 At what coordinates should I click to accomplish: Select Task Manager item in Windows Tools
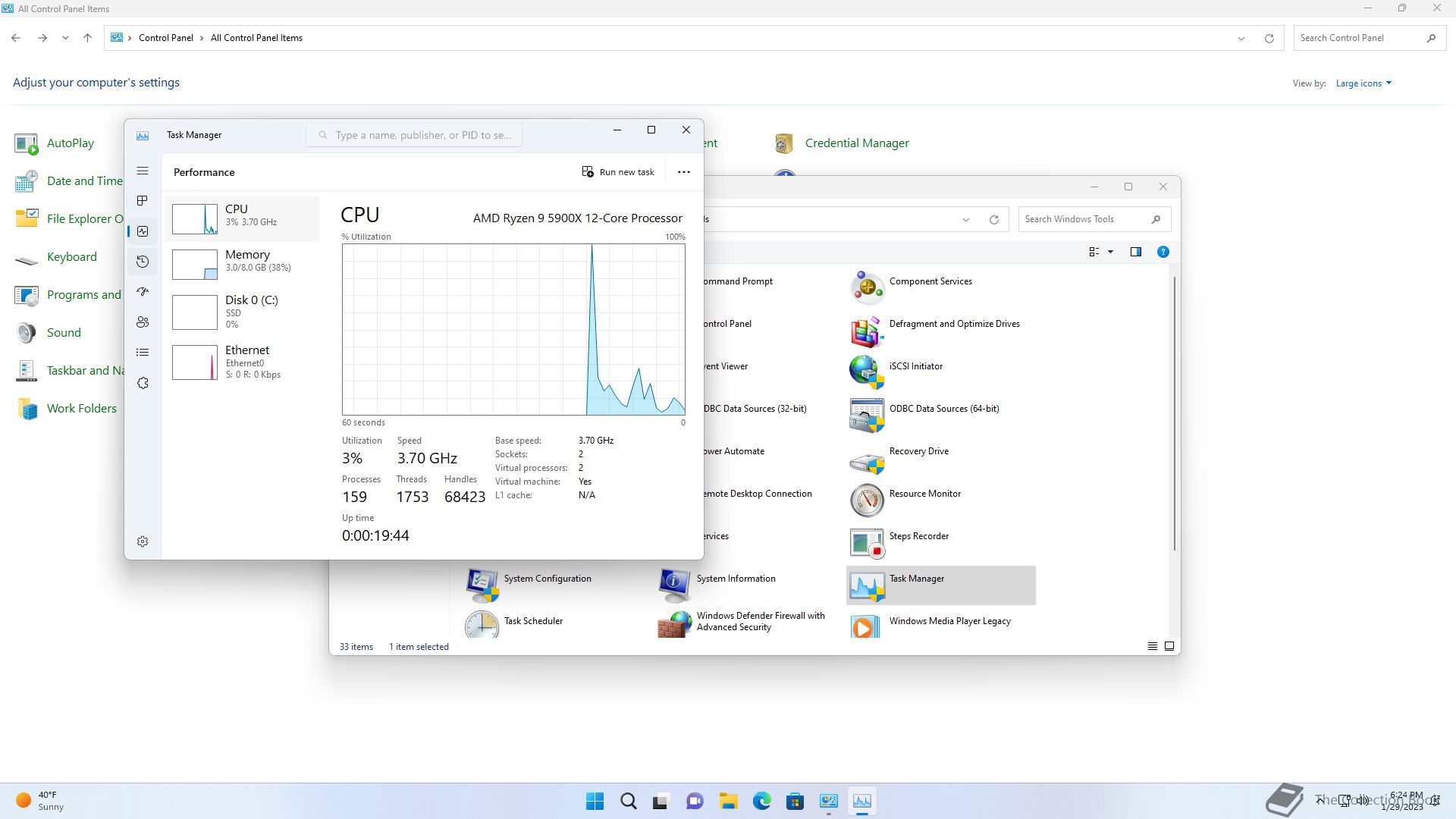pyautogui.click(x=940, y=585)
